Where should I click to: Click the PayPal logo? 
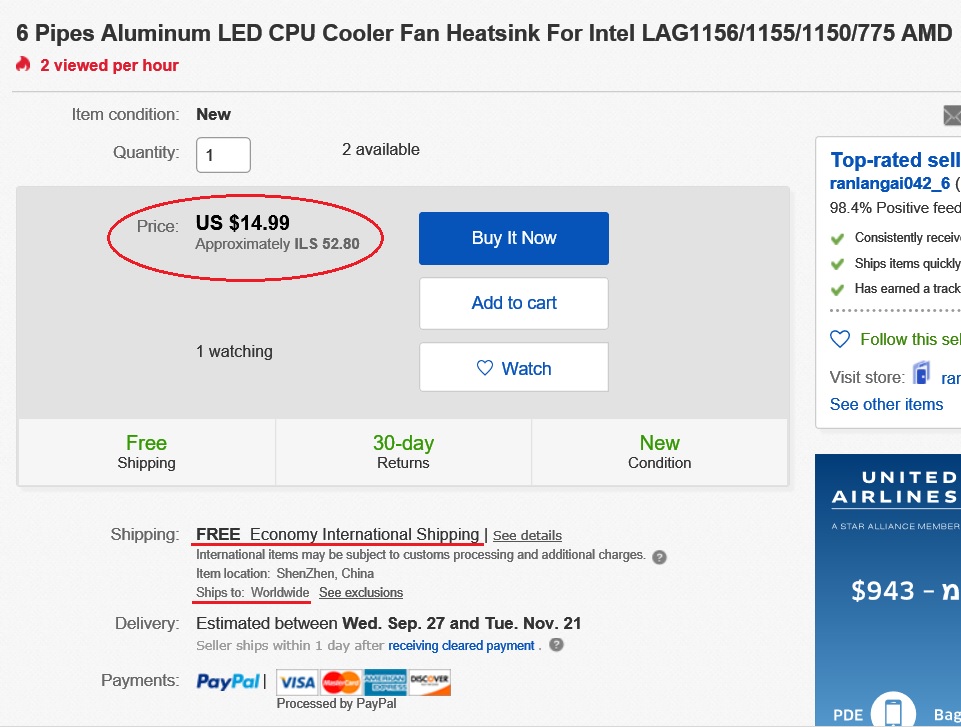227,682
